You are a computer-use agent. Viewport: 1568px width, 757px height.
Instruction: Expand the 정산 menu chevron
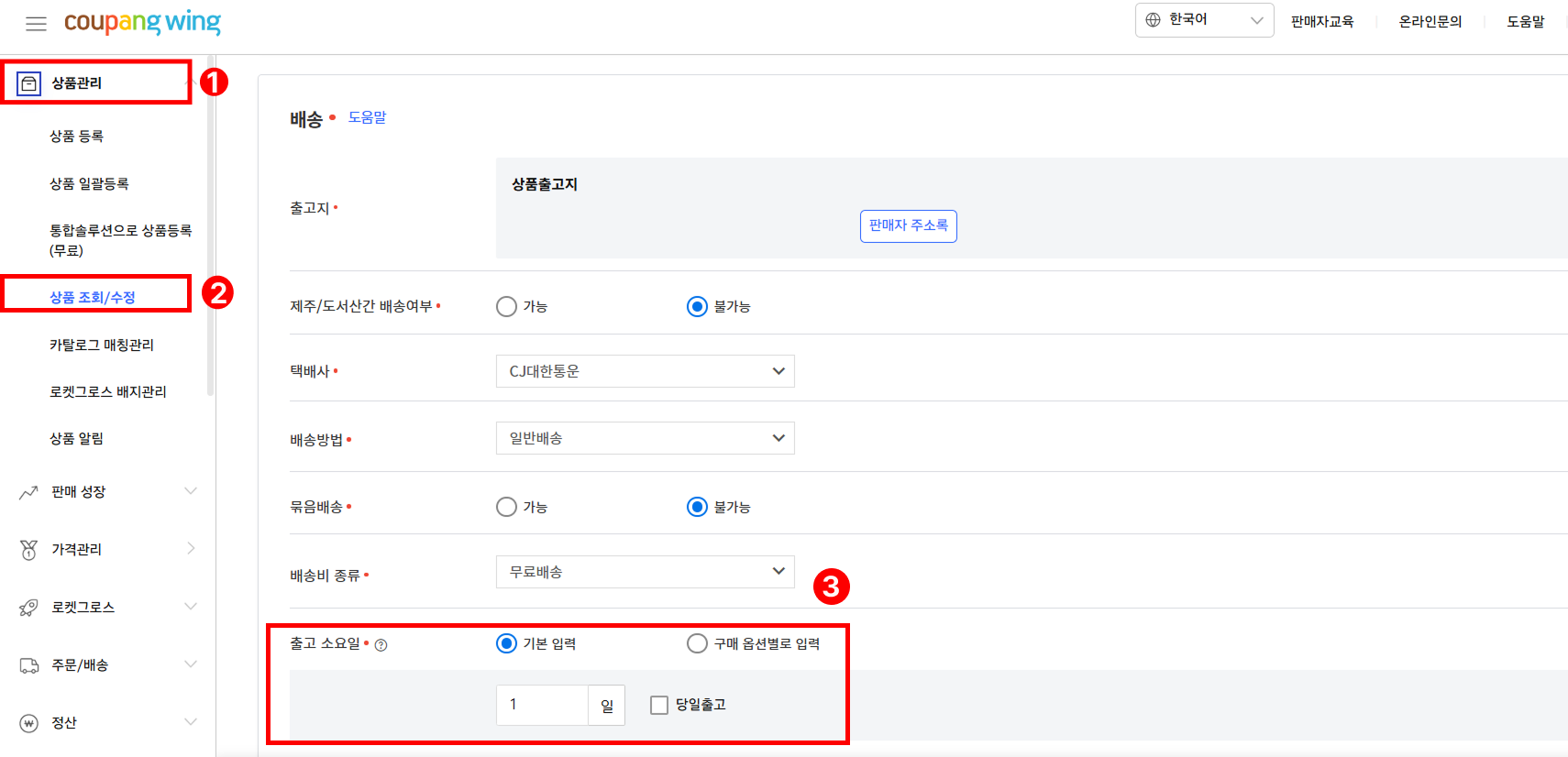tap(191, 722)
